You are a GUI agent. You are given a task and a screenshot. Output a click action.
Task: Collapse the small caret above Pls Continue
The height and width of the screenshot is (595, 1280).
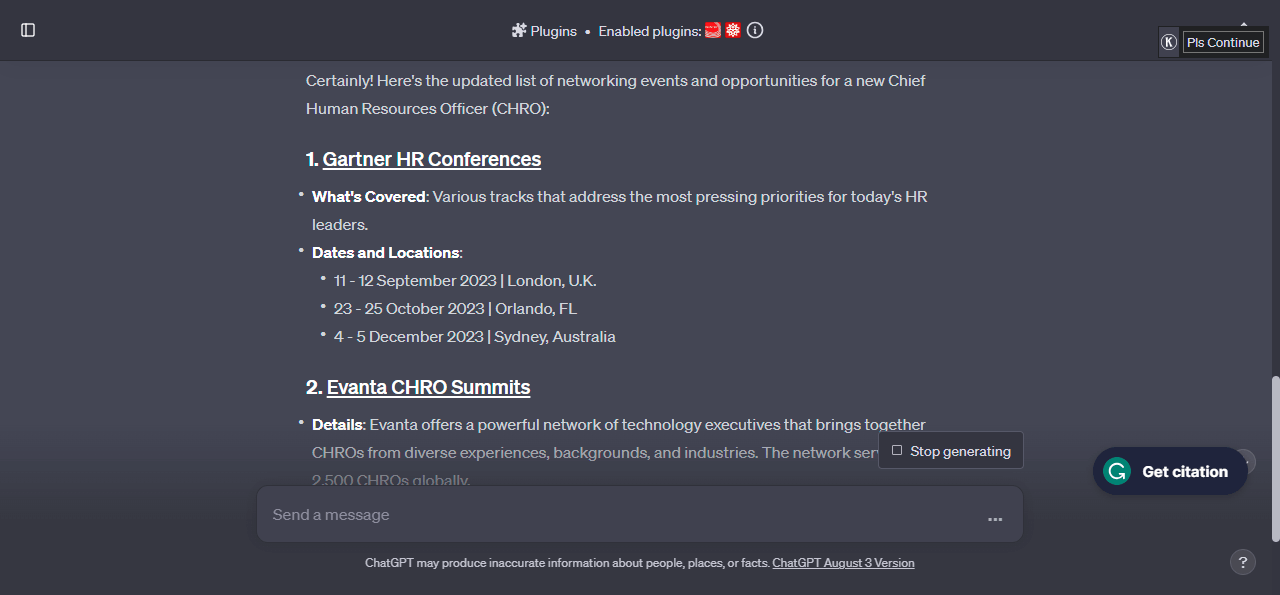(1244, 22)
